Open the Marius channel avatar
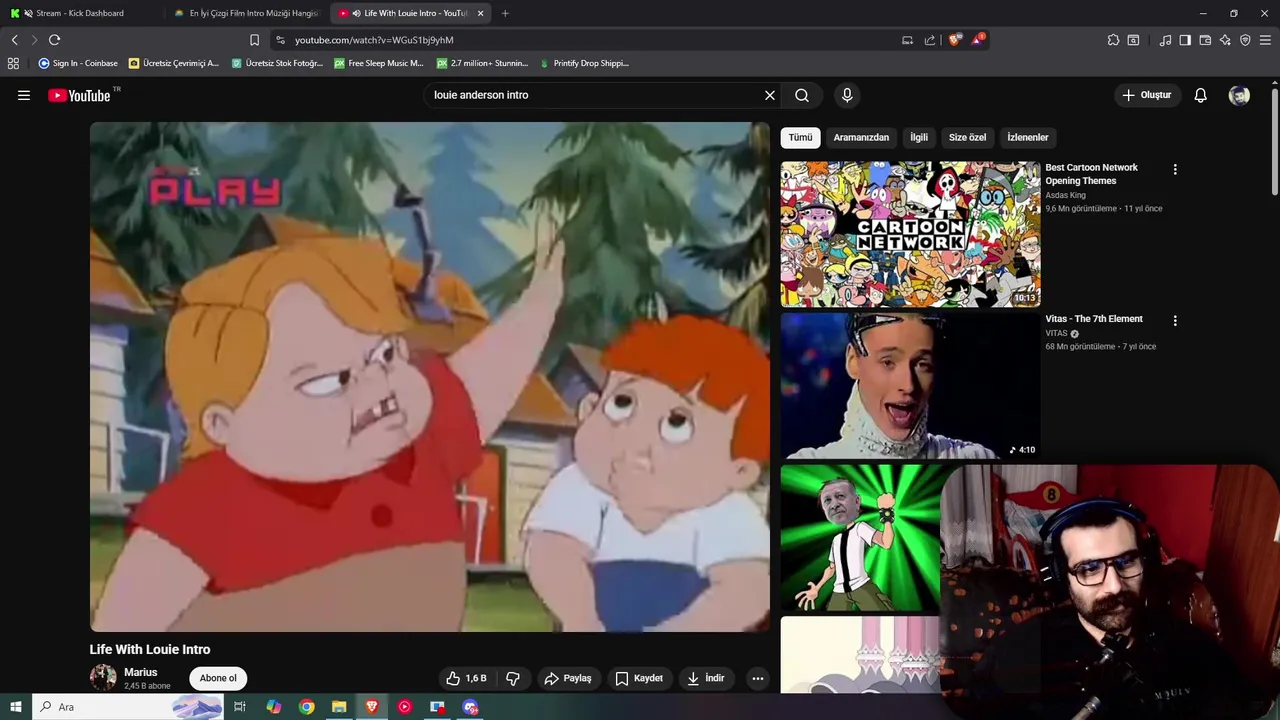This screenshot has width=1280, height=720. [x=103, y=678]
